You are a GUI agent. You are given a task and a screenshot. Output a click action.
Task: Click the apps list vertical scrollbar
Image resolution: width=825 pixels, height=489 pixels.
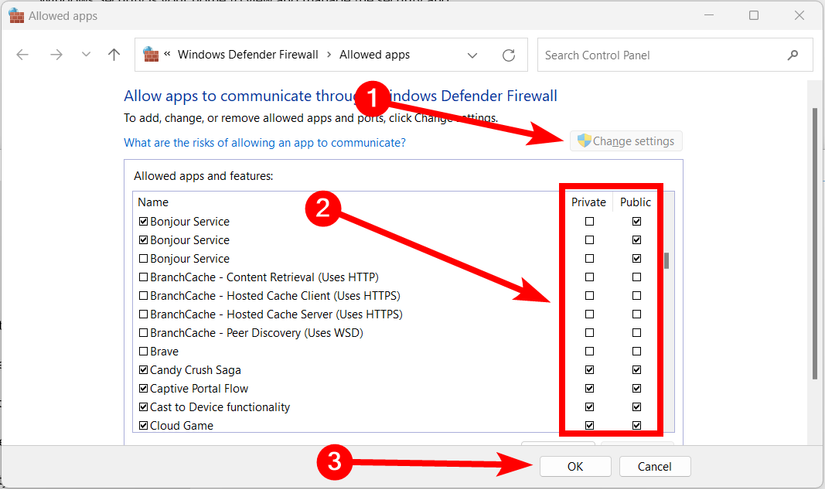coord(666,262)
